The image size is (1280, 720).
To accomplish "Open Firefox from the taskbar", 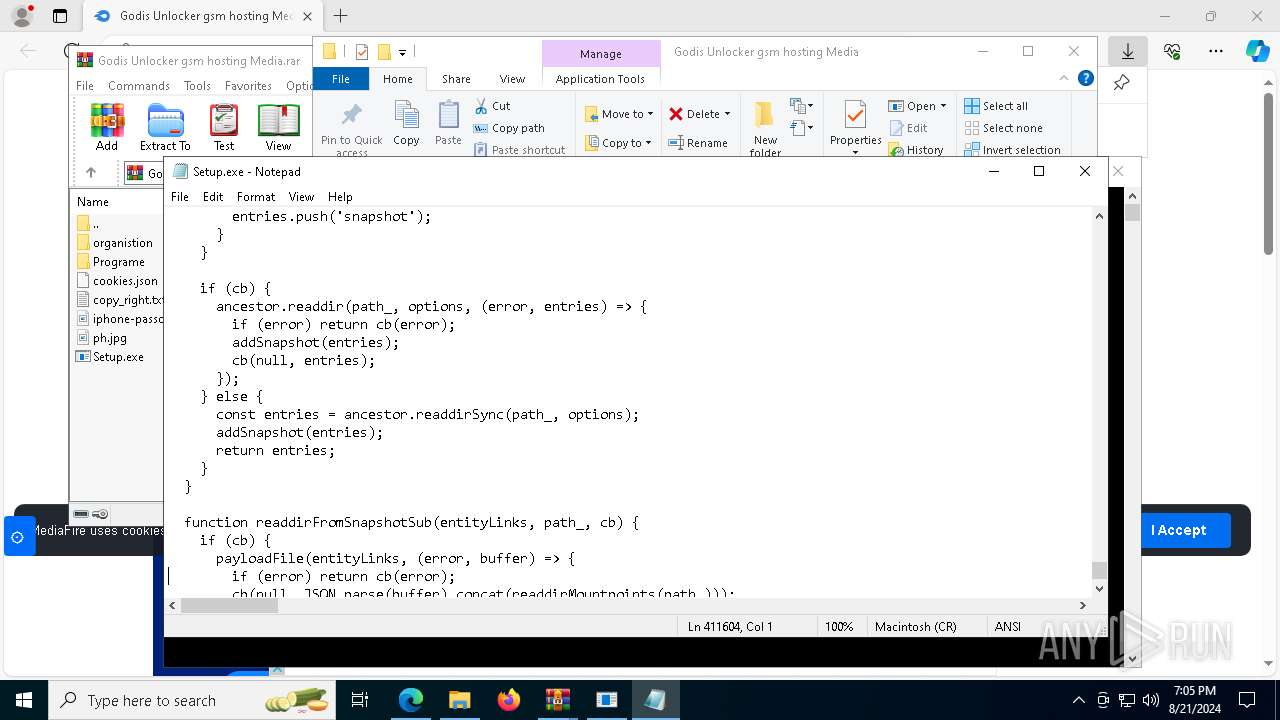I will [509, 700].
